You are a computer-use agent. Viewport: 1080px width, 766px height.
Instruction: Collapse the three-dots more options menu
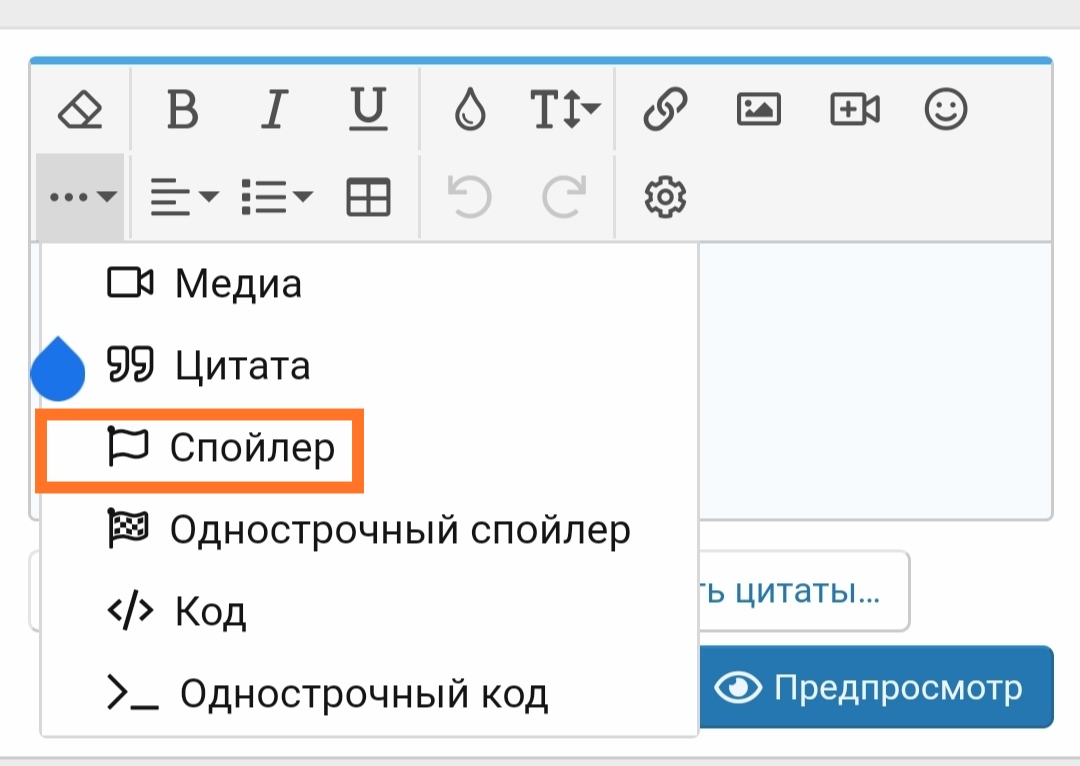coord(83,197)
